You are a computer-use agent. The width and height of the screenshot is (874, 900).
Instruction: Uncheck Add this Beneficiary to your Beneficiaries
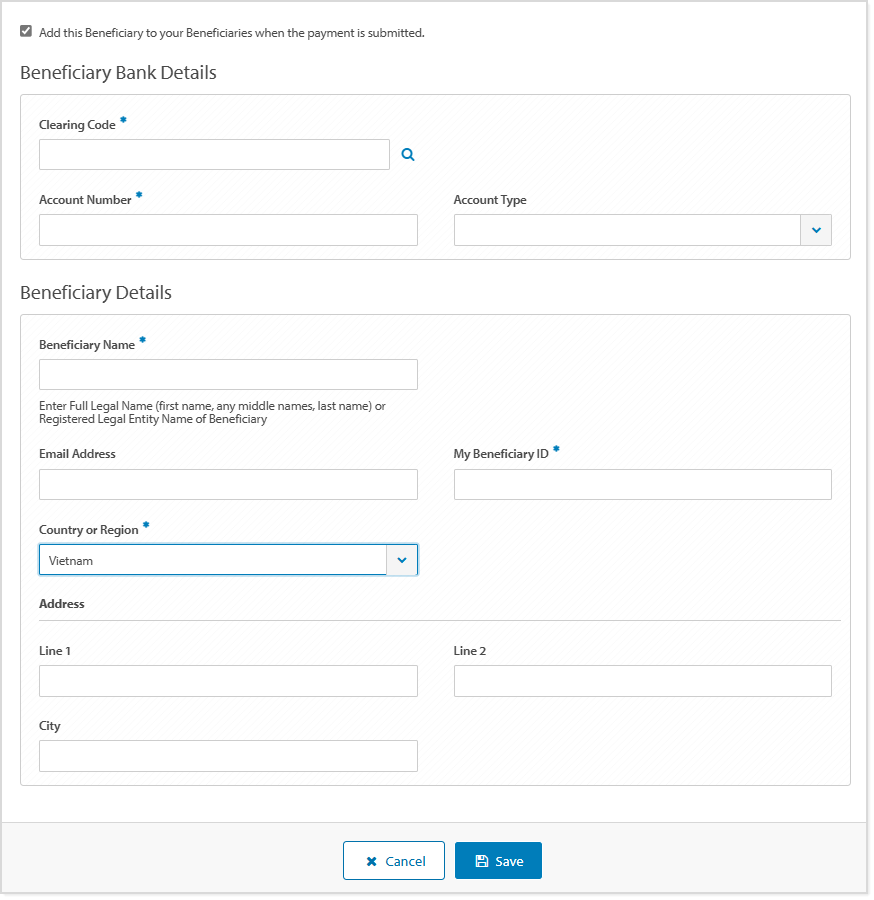click(x=26, y=30)
